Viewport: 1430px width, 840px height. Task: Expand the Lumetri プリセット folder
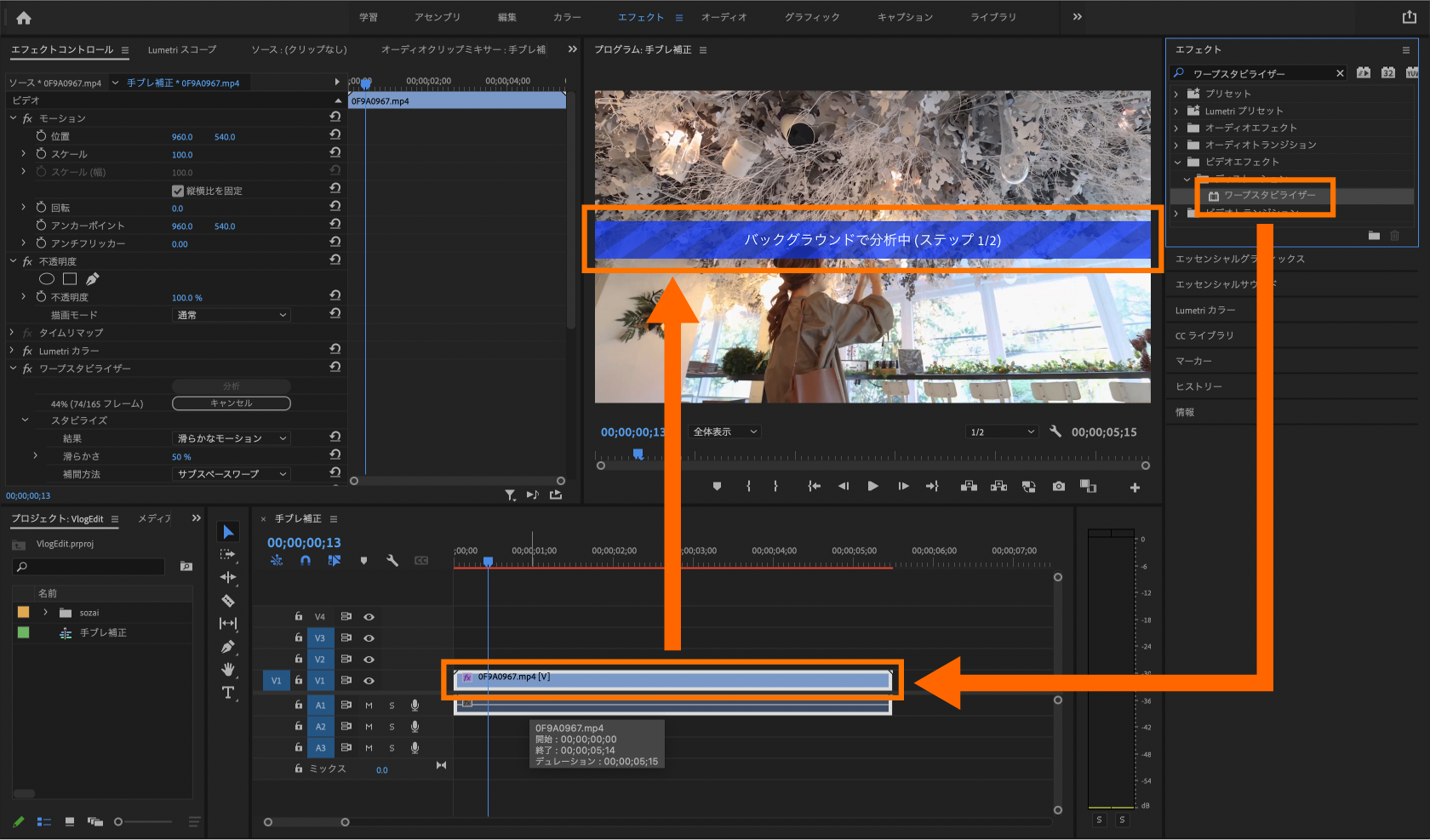[x=1177, y=111]
